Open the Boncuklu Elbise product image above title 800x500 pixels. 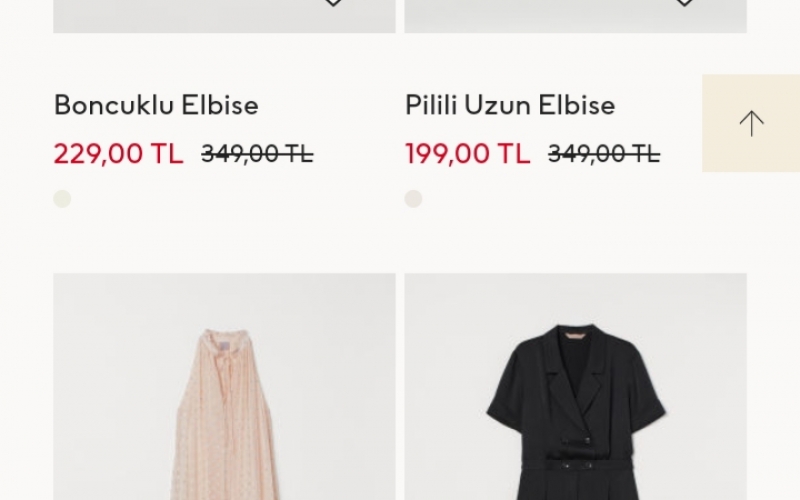click(x=224, y=16)
